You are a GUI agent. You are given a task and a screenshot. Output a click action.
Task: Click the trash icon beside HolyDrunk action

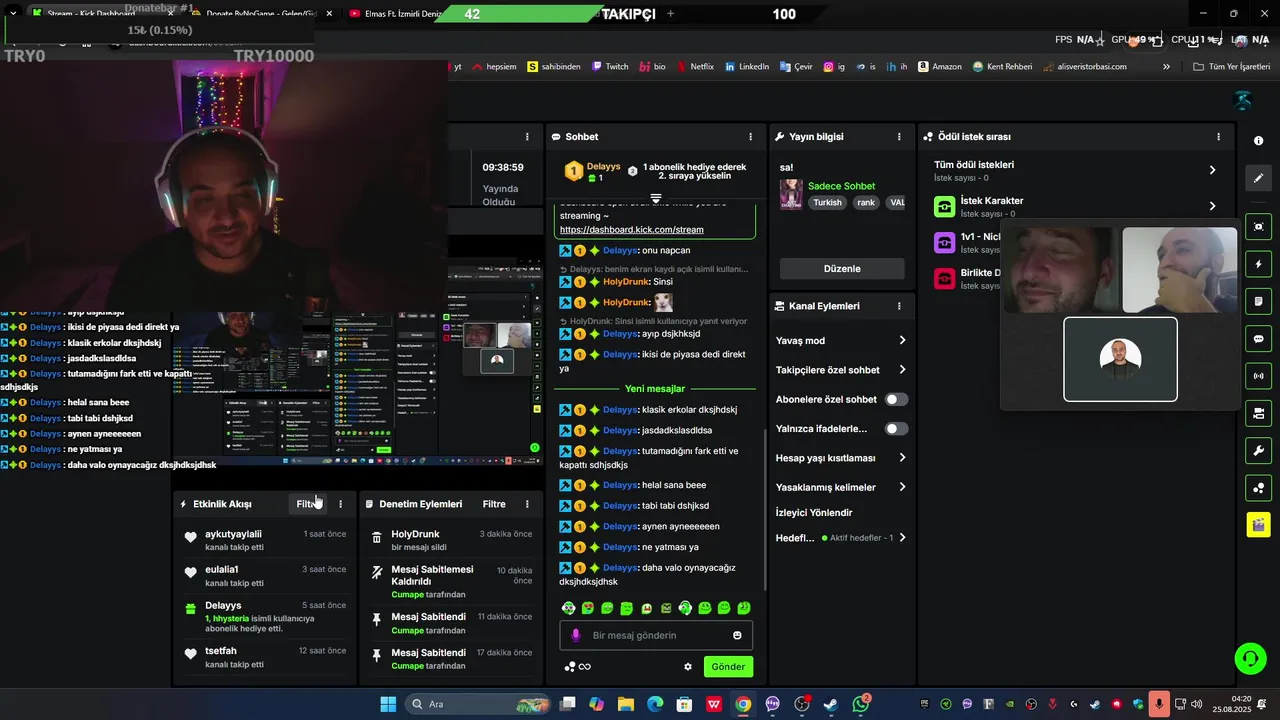click(377, 538)
